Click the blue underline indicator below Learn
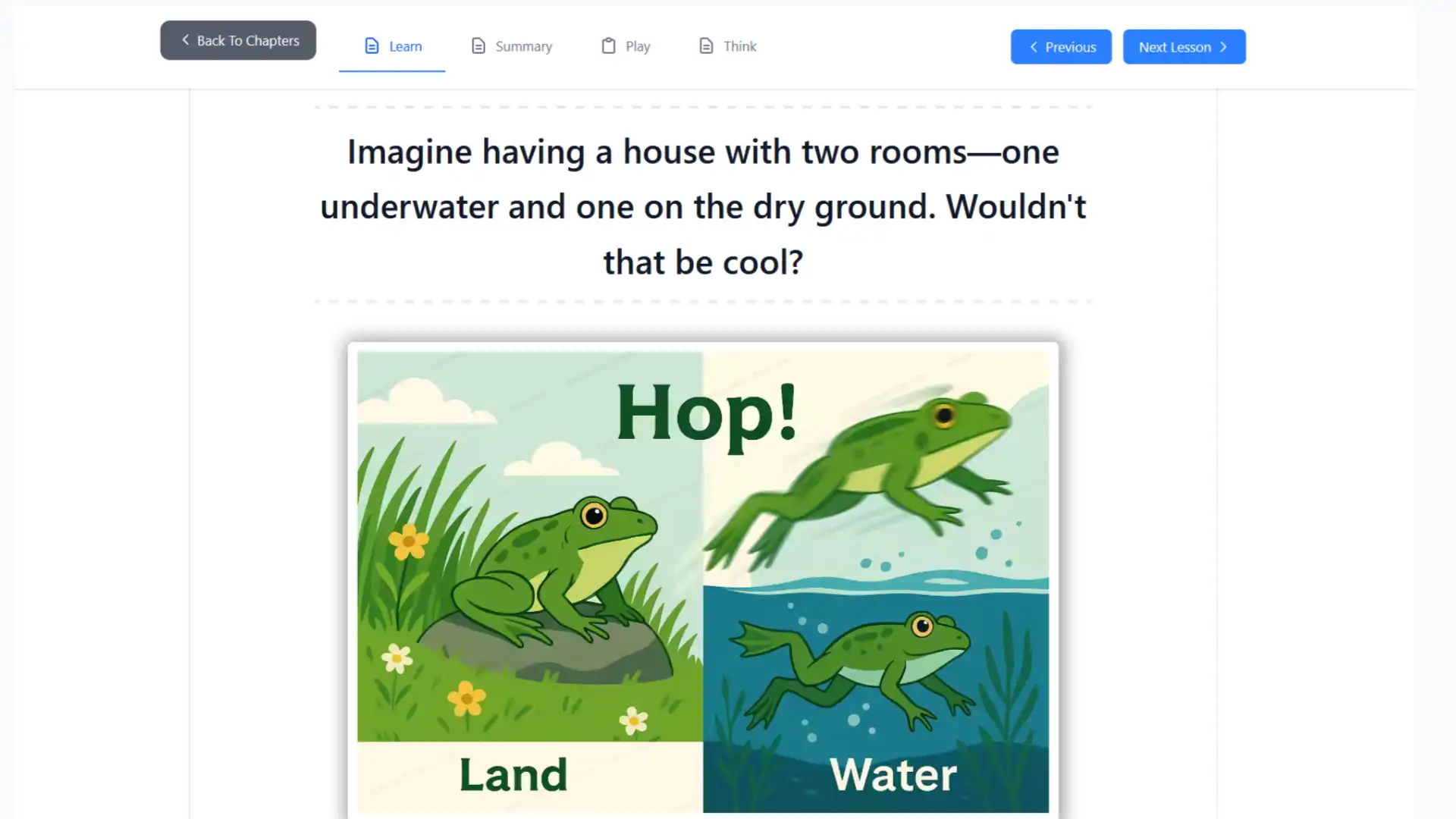Screen dimensions: 1456x819 click(391, 71)
